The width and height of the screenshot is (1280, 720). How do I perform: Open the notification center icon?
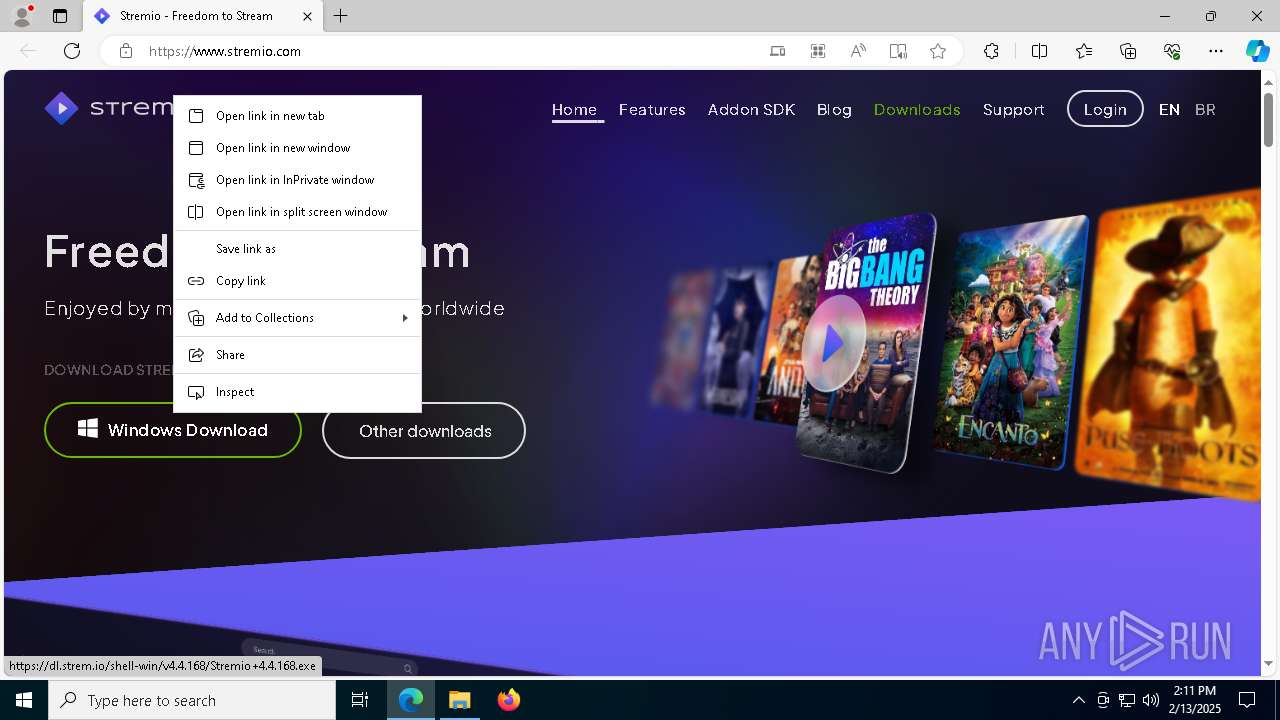pyautogui.click(x=1247, y=700)
